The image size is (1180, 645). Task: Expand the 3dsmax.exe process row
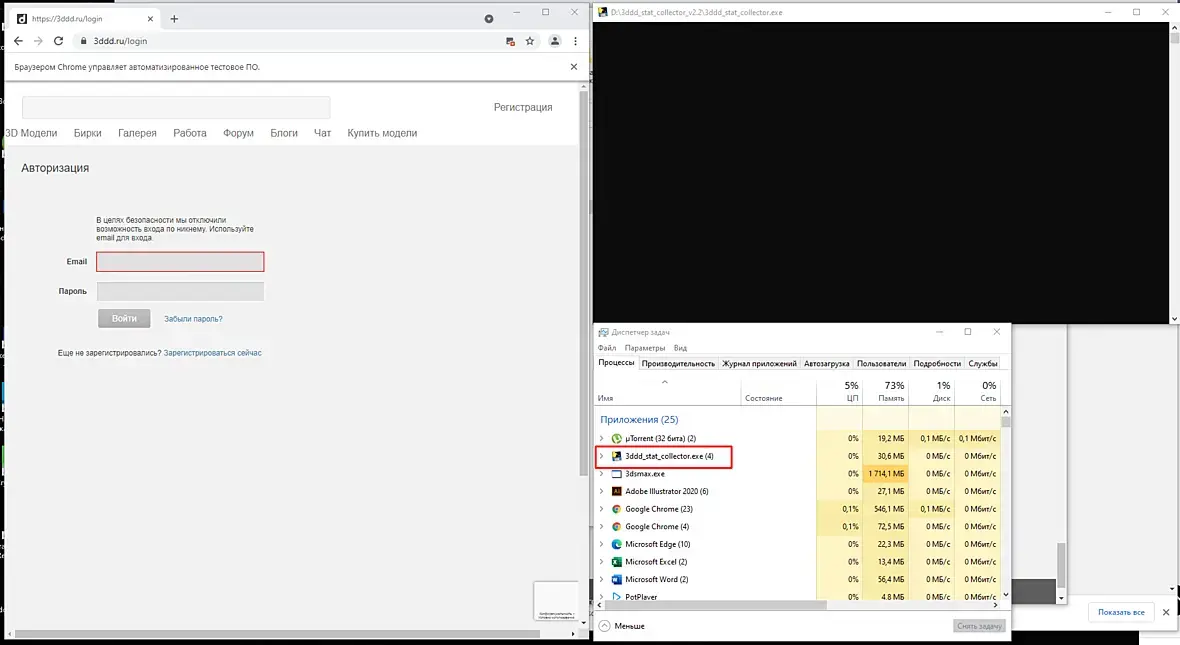coord(601,473)
